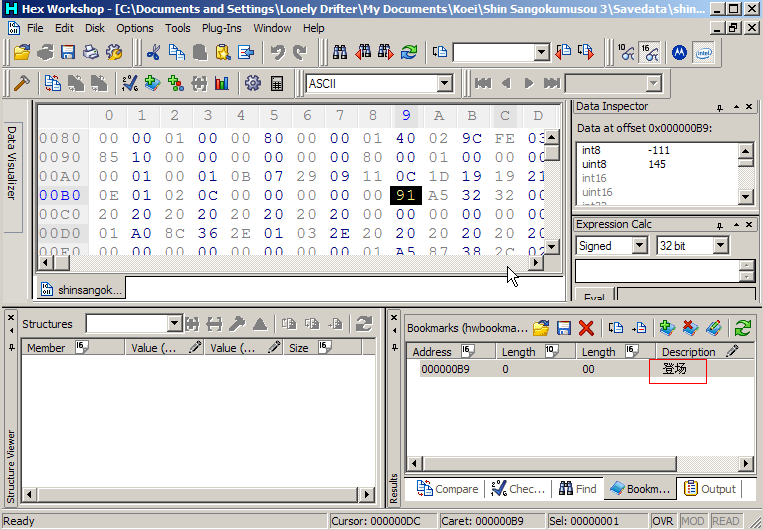Click Remove Bookmark icon in Bookmarks panel
The image size is (763, 530).
[x=690, y=328]
